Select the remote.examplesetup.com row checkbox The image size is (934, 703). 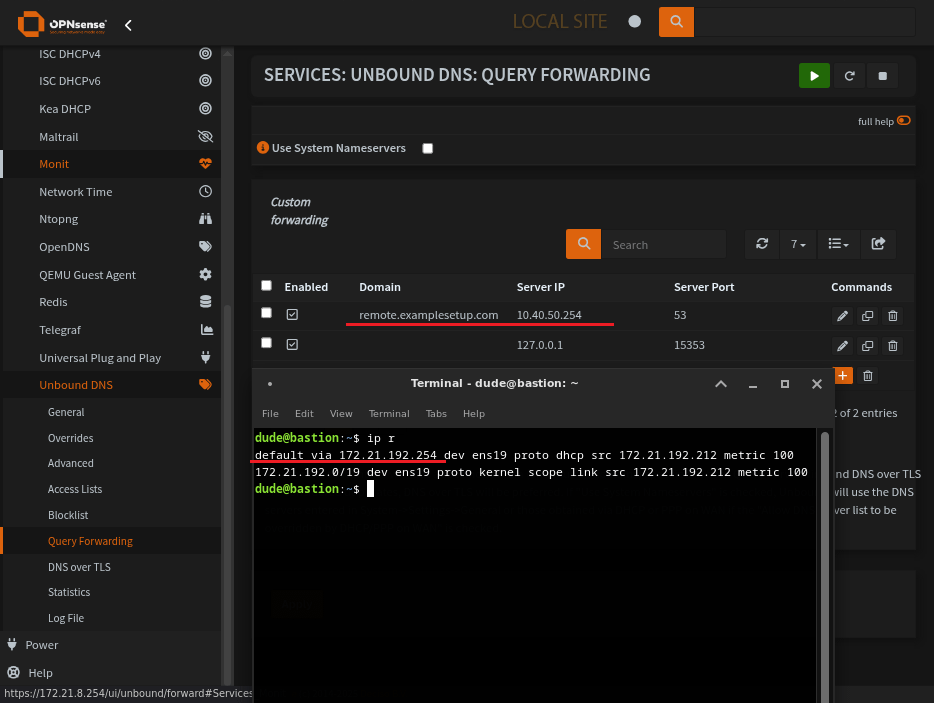click(266, 313)
